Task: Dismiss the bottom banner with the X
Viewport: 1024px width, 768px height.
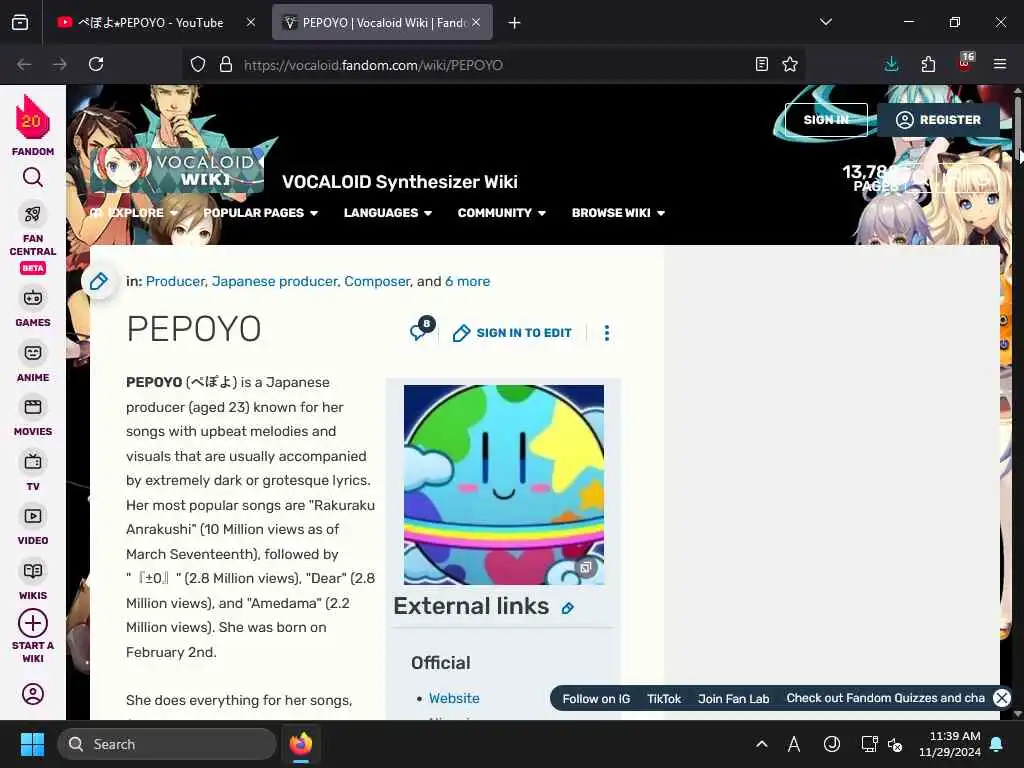Action: pos(1002,698)
